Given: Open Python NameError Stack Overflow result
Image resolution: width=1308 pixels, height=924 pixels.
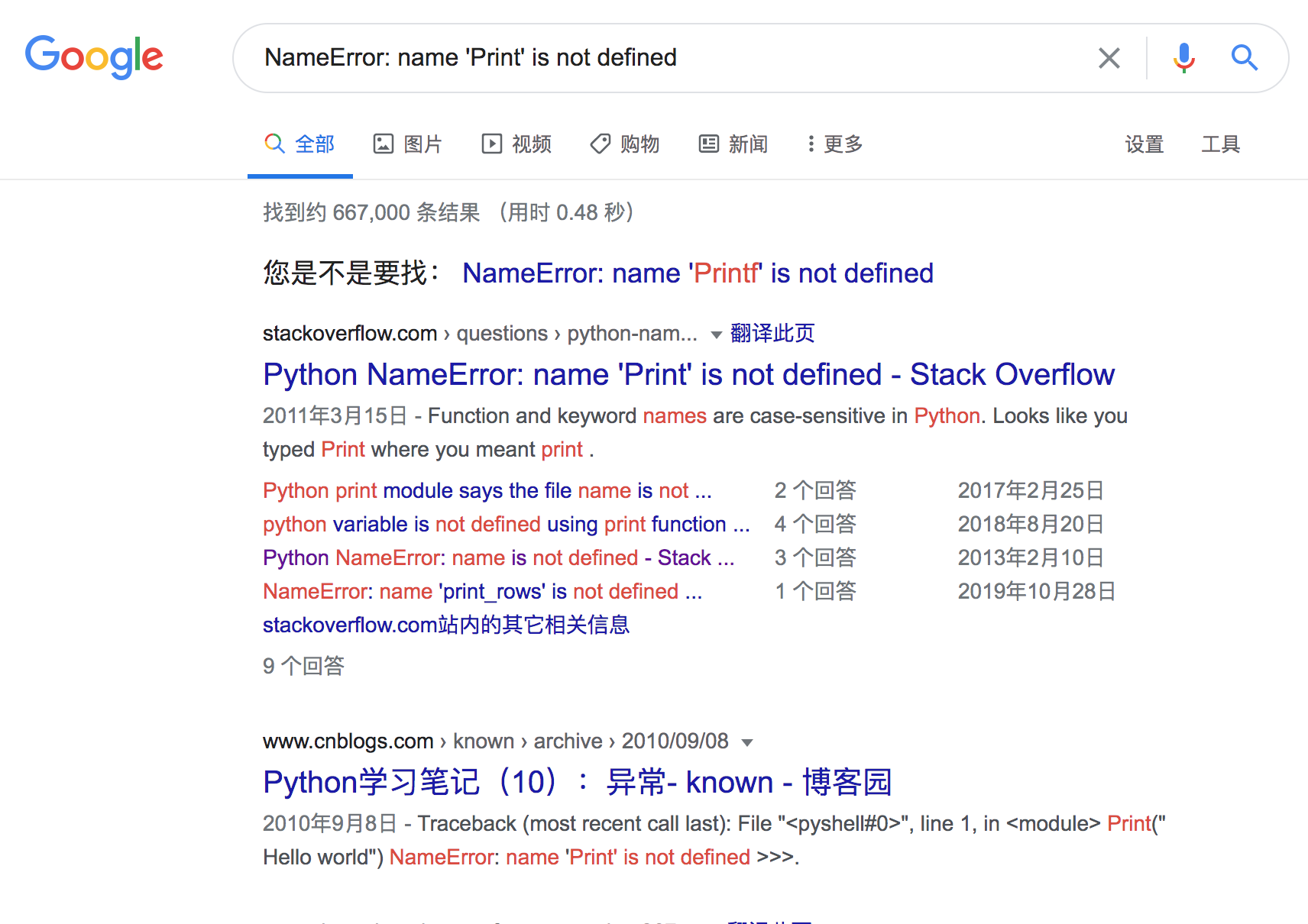Looking at the screenshot, I should (688, 375).
